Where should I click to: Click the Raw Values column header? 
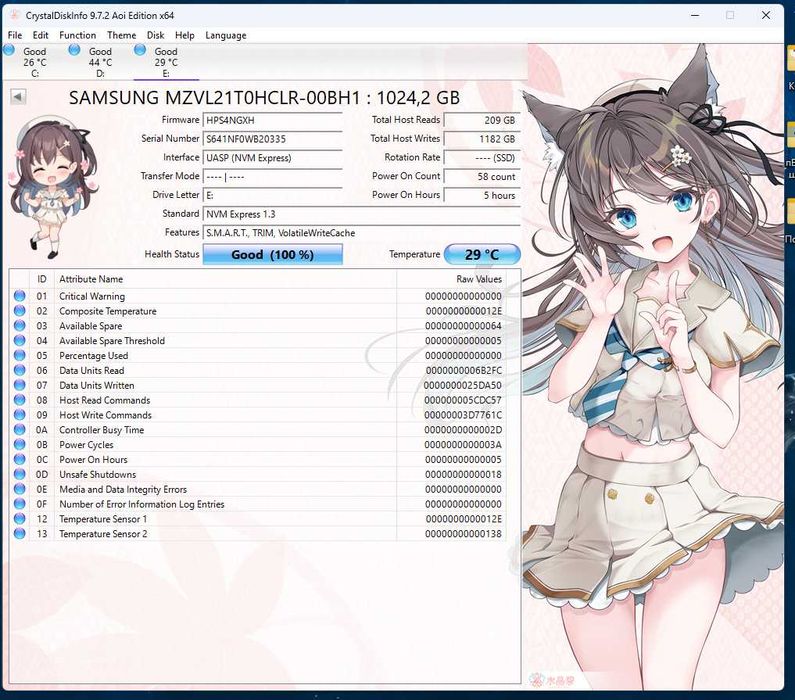pos(451,279)
